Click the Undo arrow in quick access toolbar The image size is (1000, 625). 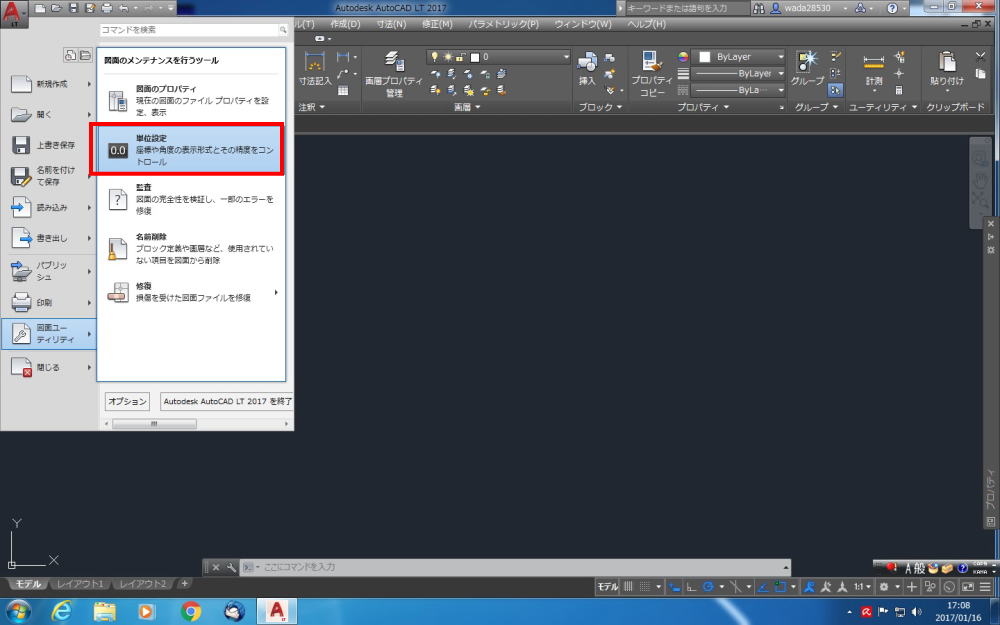(124, 8)
